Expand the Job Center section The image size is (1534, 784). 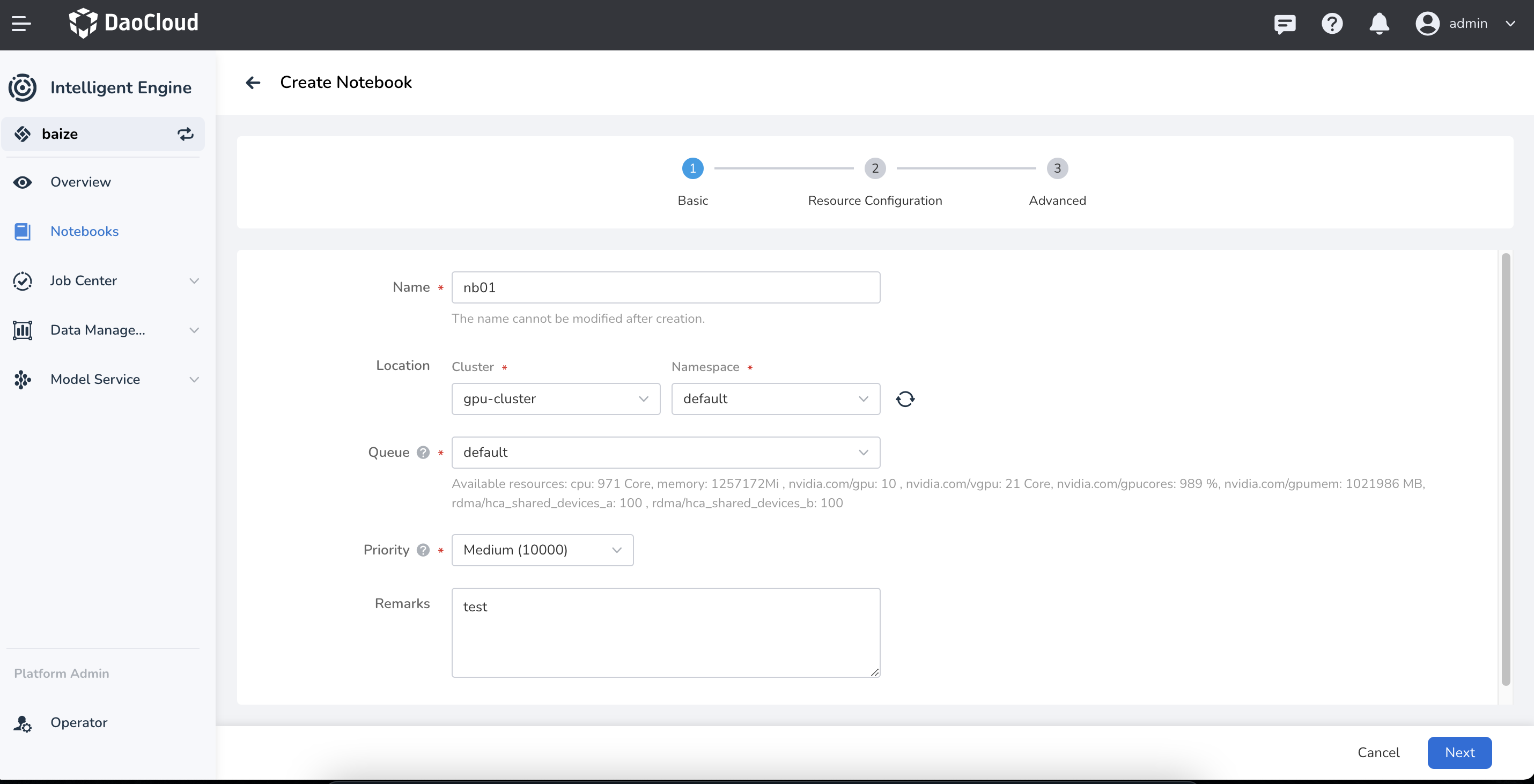click(194, 281)
